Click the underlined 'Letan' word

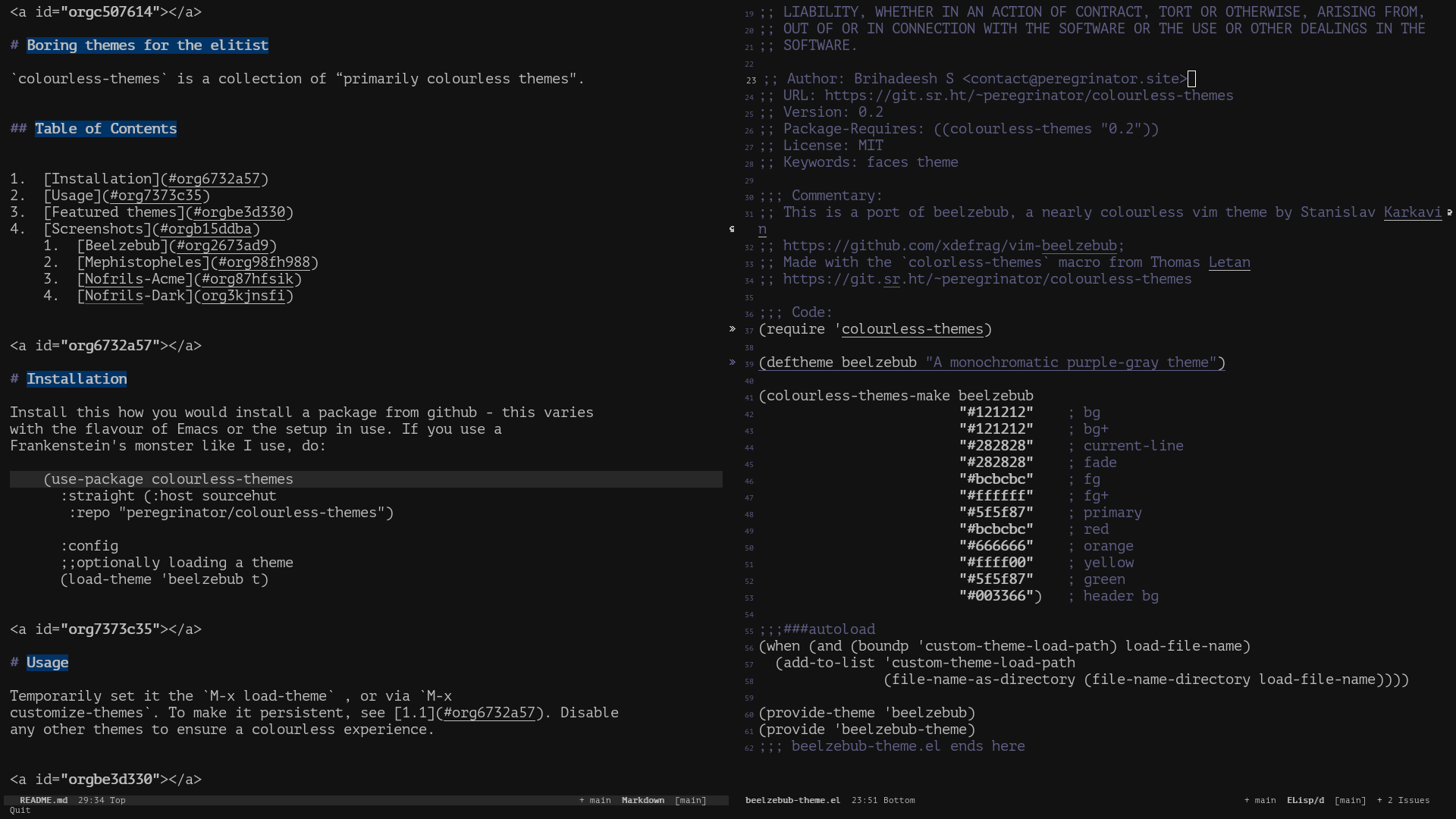(1229, 262)
